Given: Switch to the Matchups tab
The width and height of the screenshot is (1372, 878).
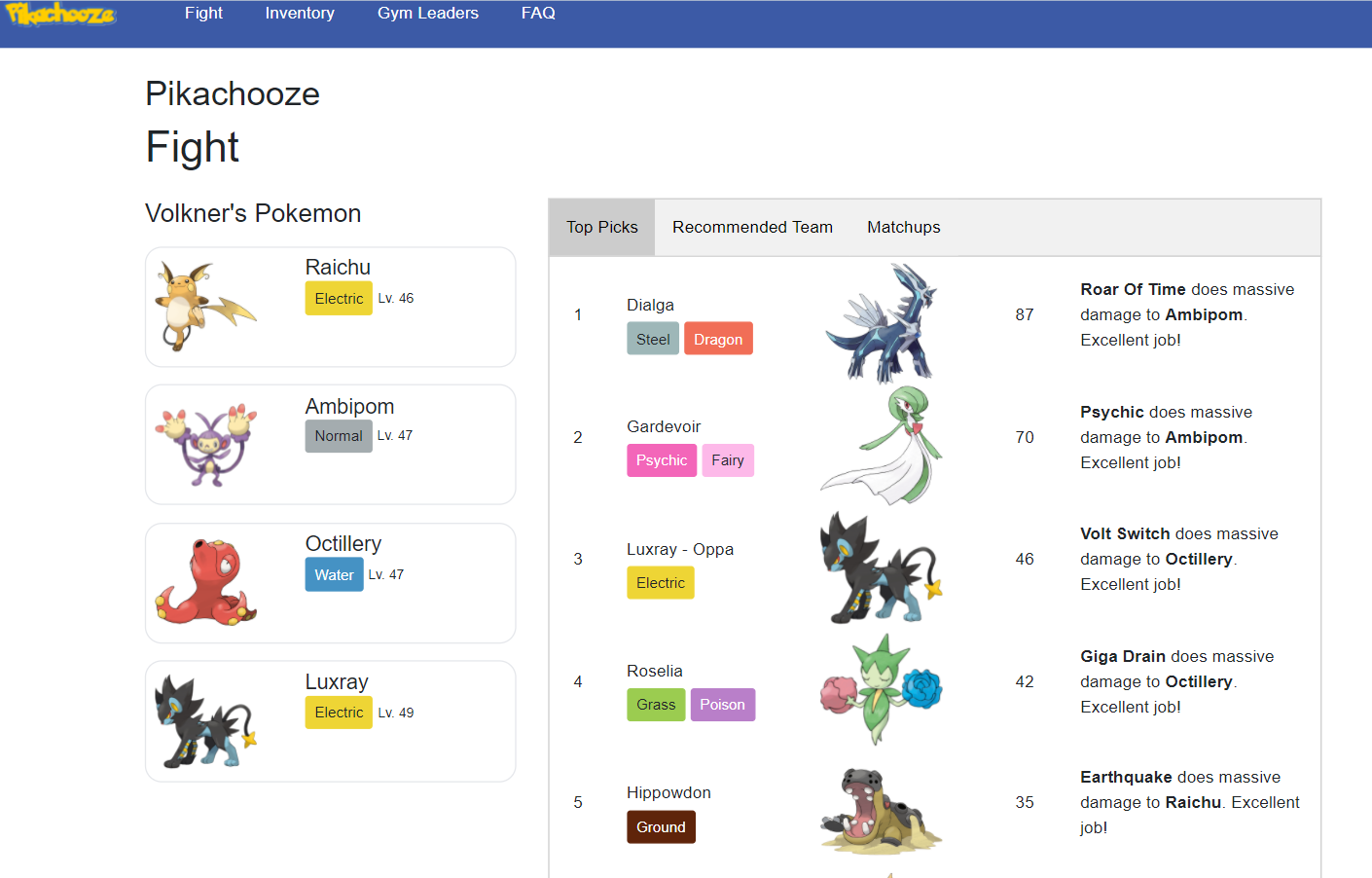Looking at the screenshot, I should [x=904, y=227].
